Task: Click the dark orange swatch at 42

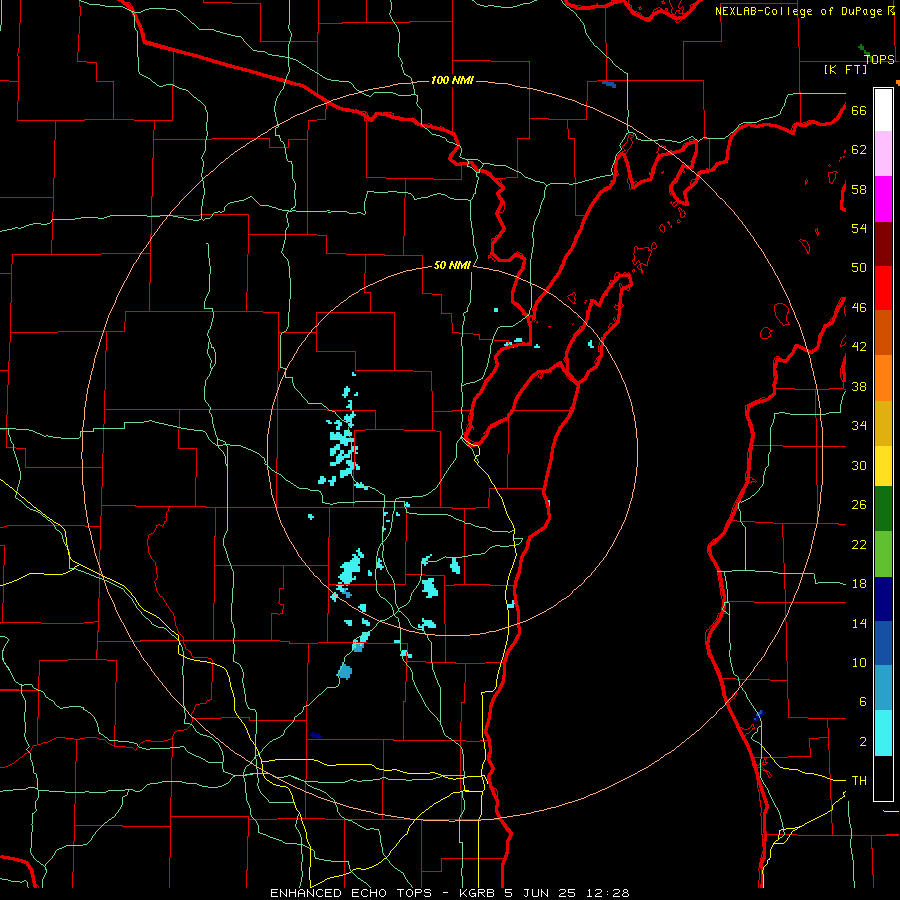Action: tap(883, 332)
